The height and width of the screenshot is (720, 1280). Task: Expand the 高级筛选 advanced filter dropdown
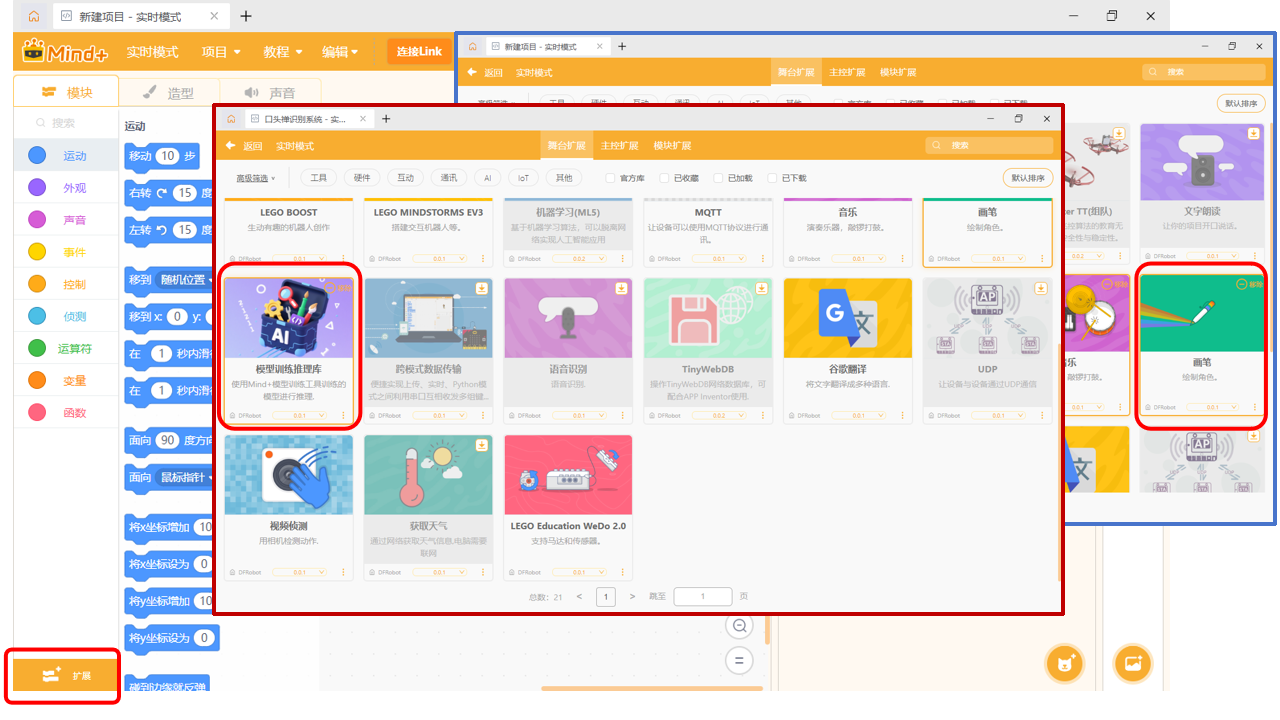pos(256,178)
